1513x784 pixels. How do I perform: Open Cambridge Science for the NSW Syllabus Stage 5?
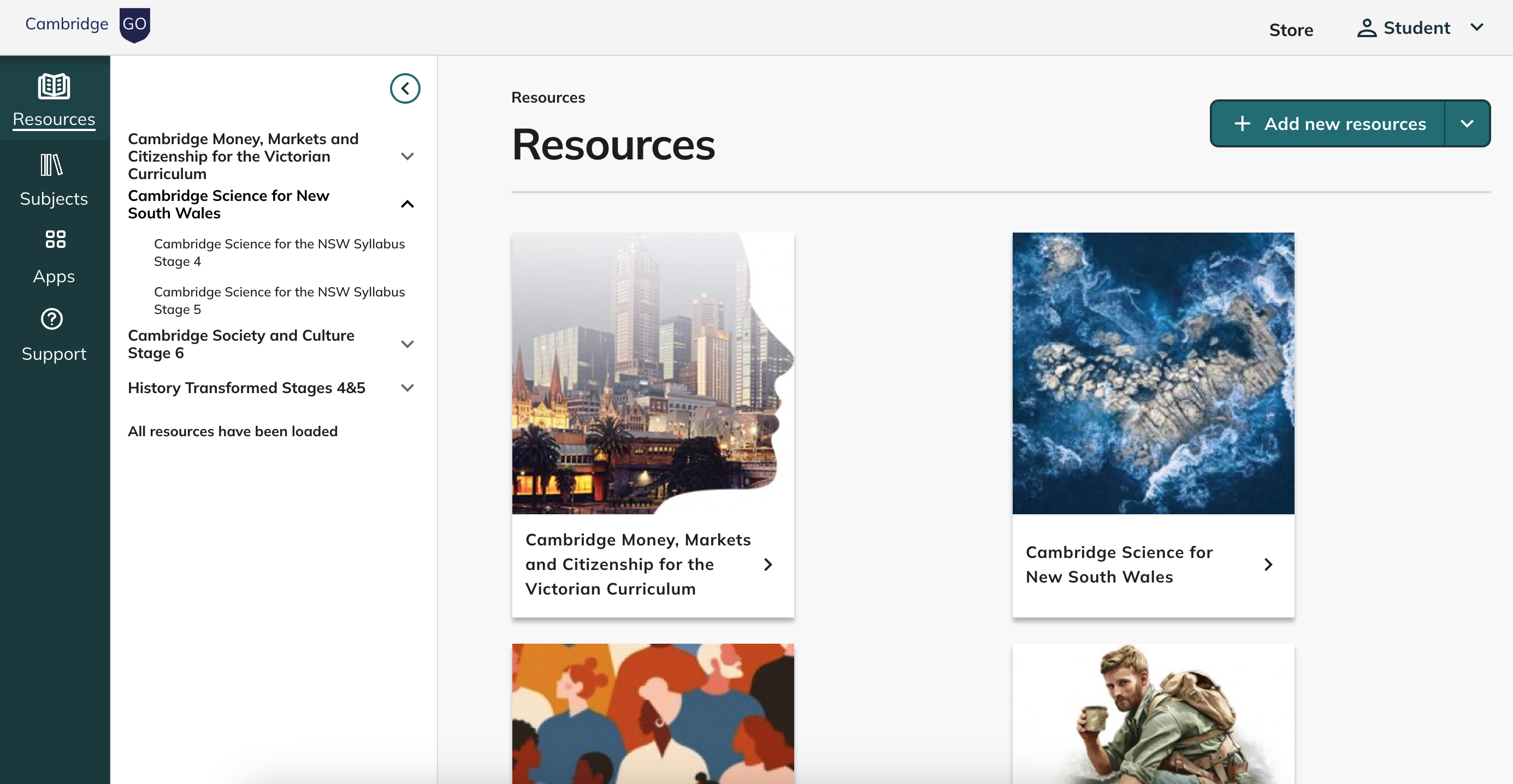tap(279, 301)
